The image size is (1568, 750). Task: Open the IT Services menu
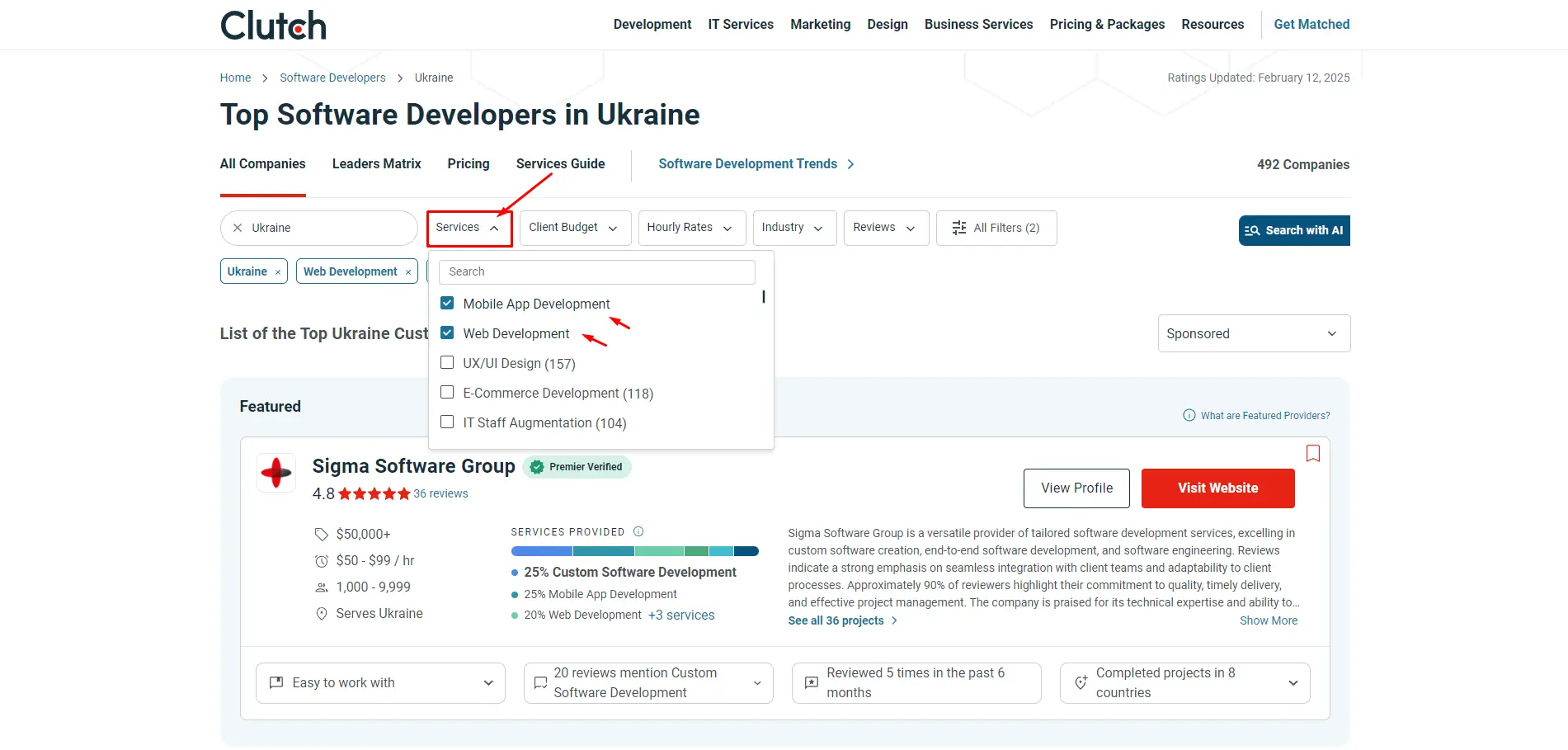click(x=741, y=25)
